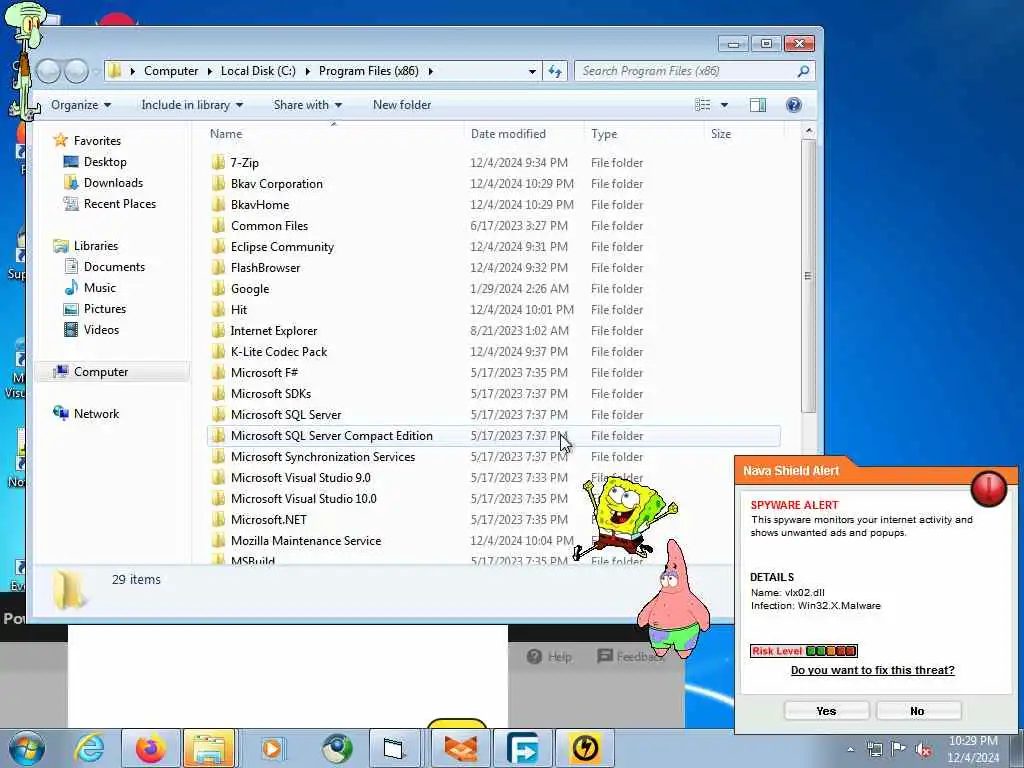Open the Windows Start menu

[x=25, y=748]
